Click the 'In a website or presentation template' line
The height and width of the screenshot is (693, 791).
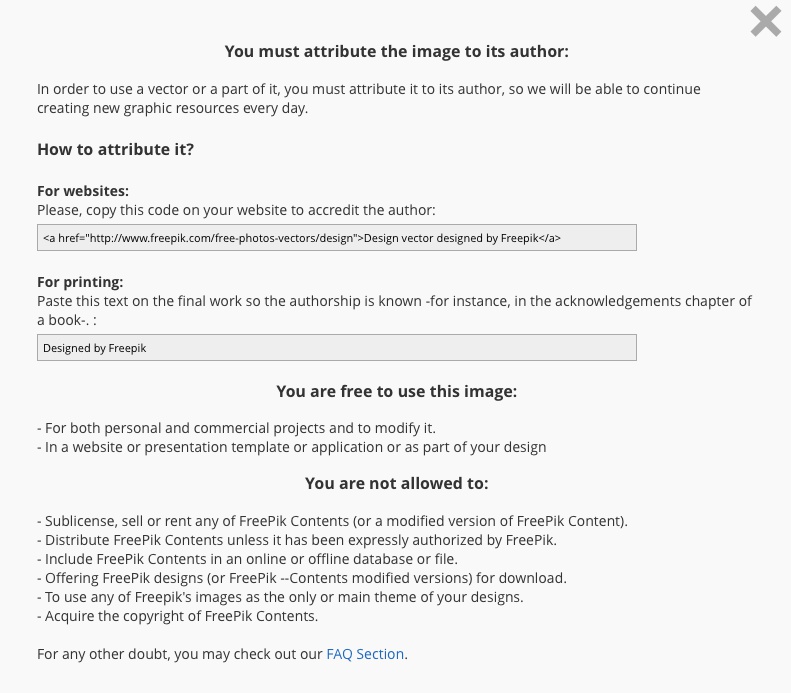[292, 447]
